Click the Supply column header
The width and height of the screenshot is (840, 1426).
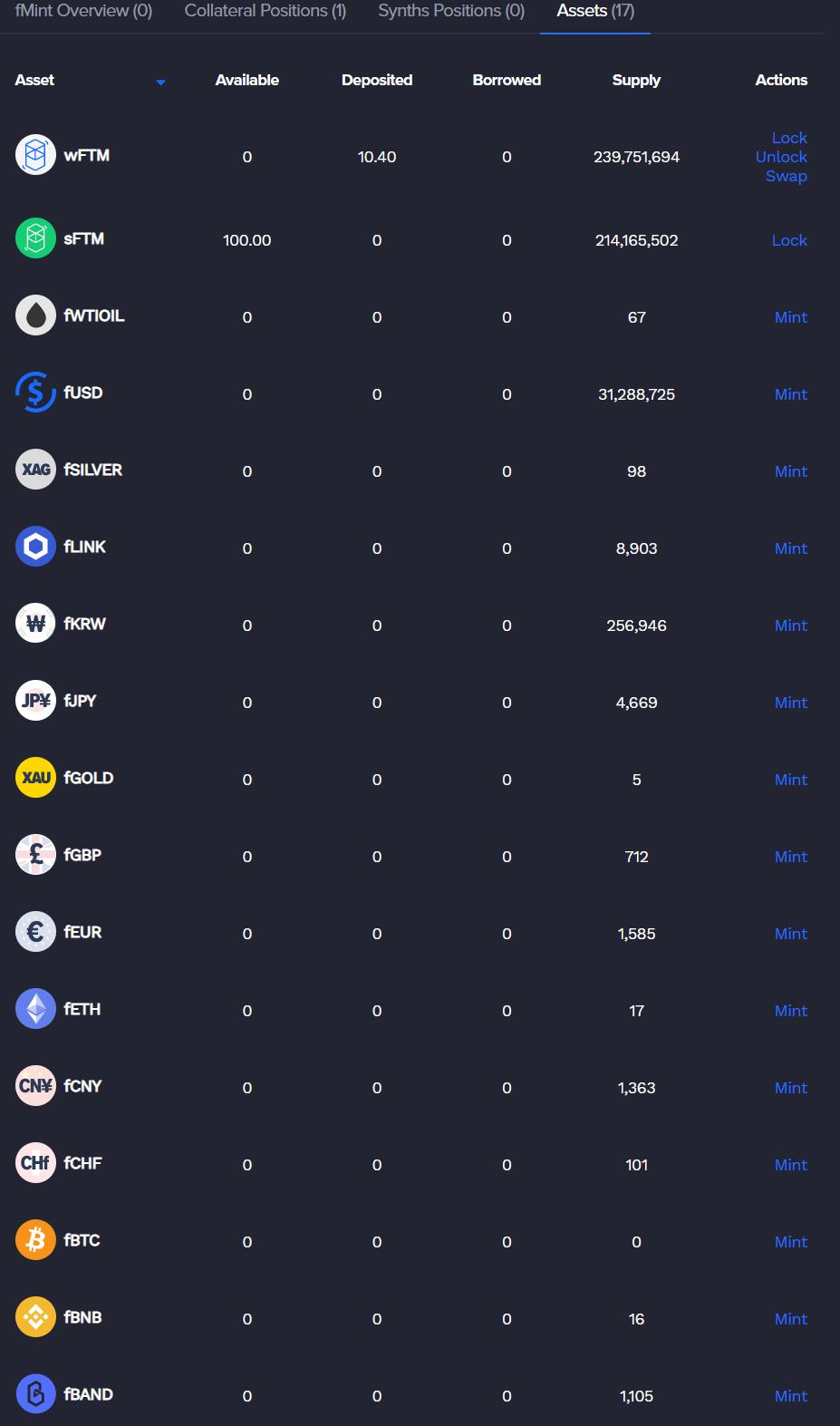[636, 80]
